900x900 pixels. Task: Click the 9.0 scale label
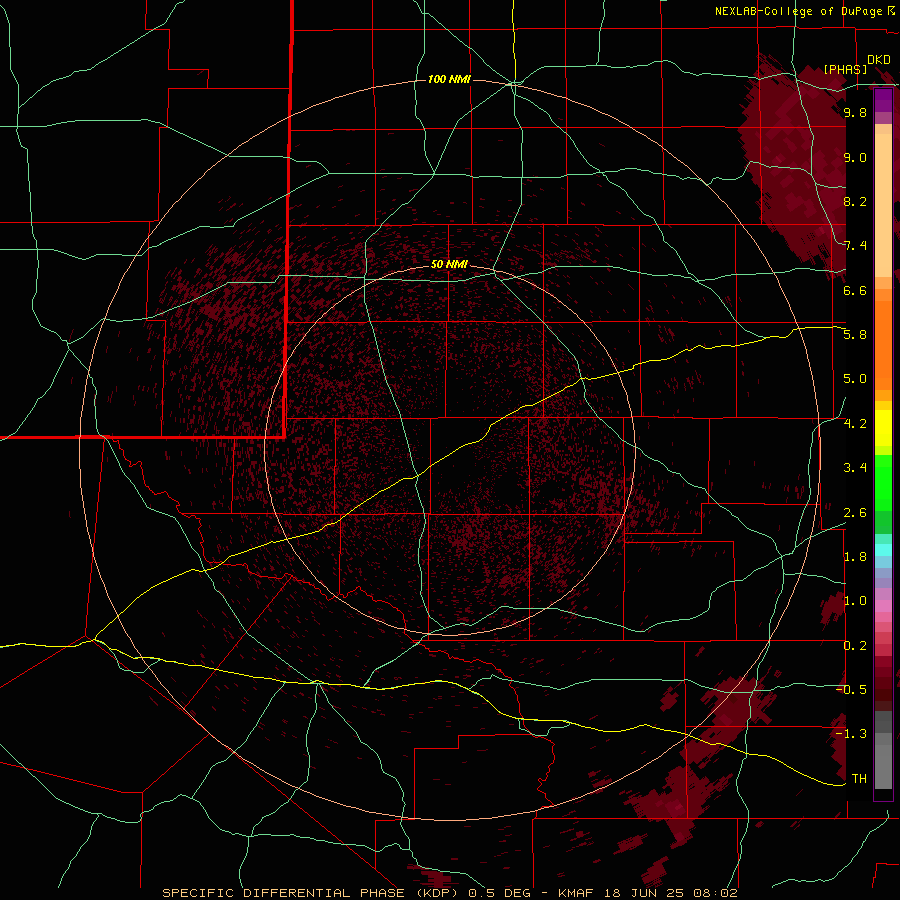[x=855, y=157]
